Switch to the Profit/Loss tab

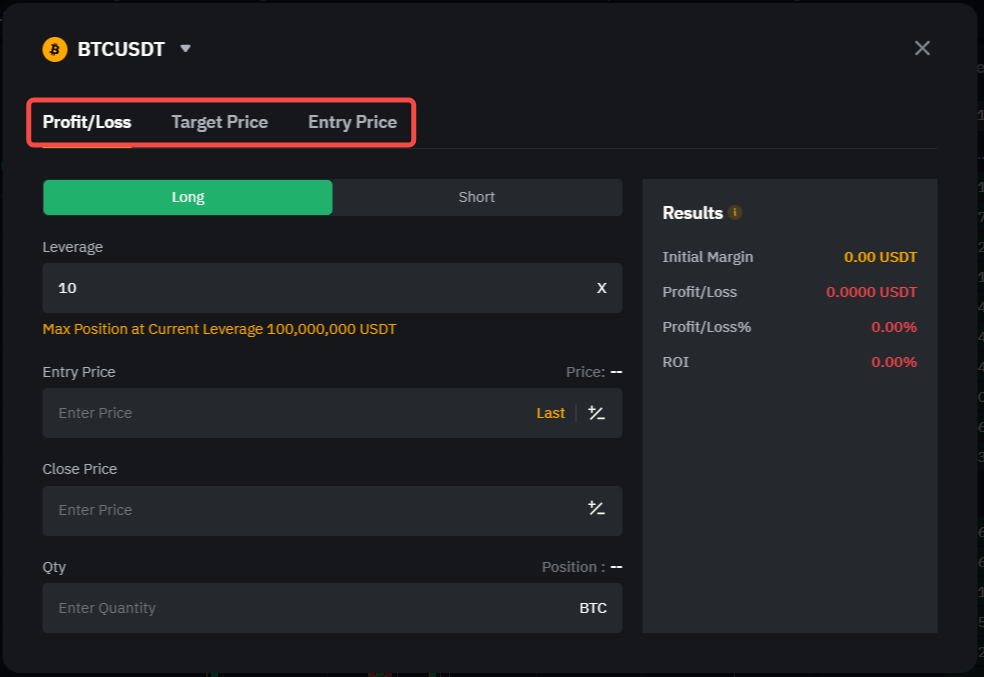tap(87, 122)
